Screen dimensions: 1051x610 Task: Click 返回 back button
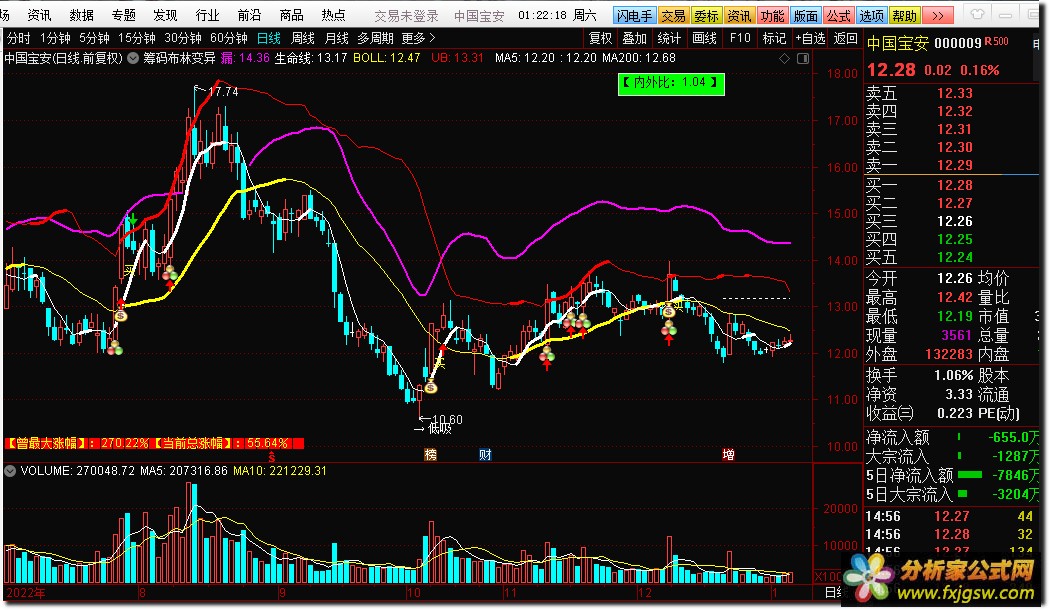tap(845, 38)
